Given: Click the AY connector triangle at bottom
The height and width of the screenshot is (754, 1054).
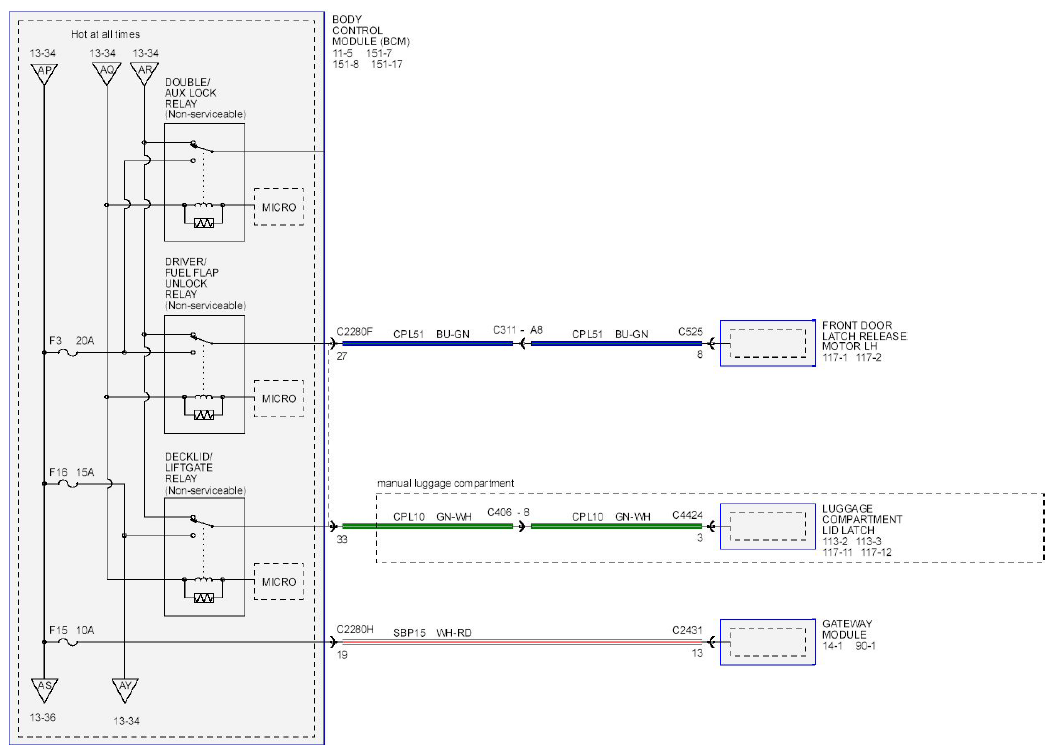Looking at the screenshot, I should click(125, 689).
